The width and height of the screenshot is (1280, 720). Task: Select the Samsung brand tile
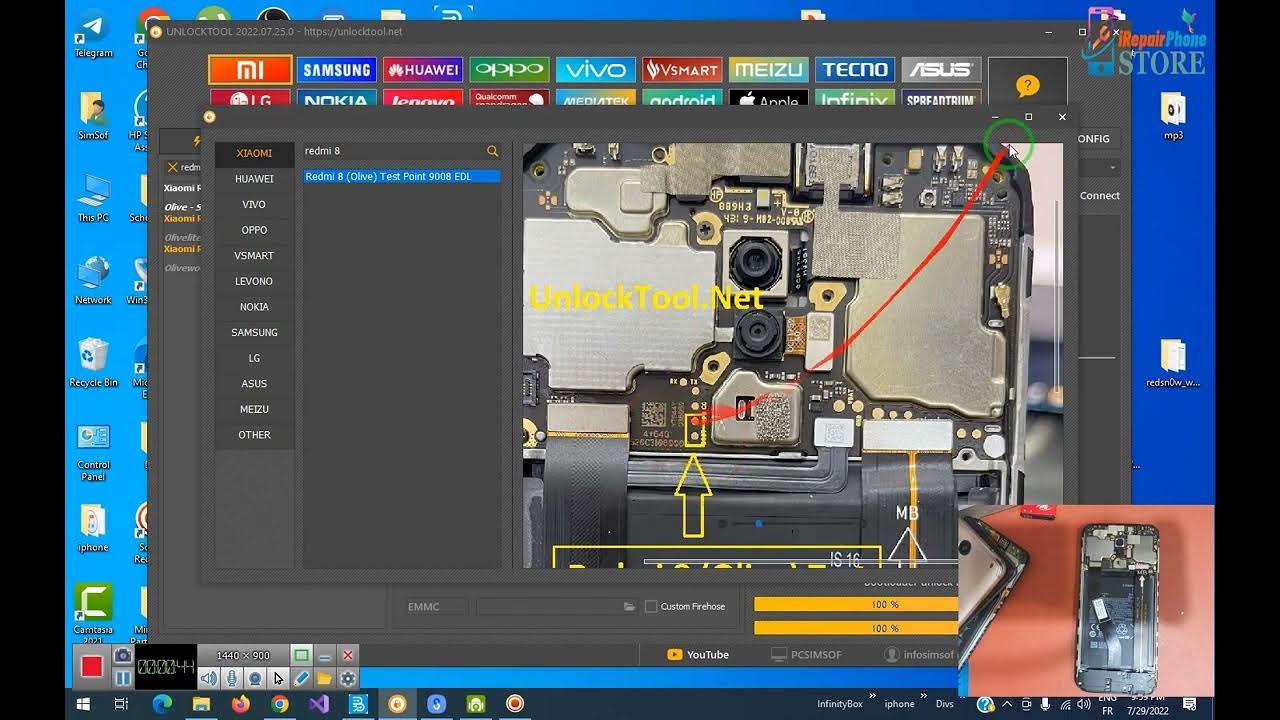(336, 70)
